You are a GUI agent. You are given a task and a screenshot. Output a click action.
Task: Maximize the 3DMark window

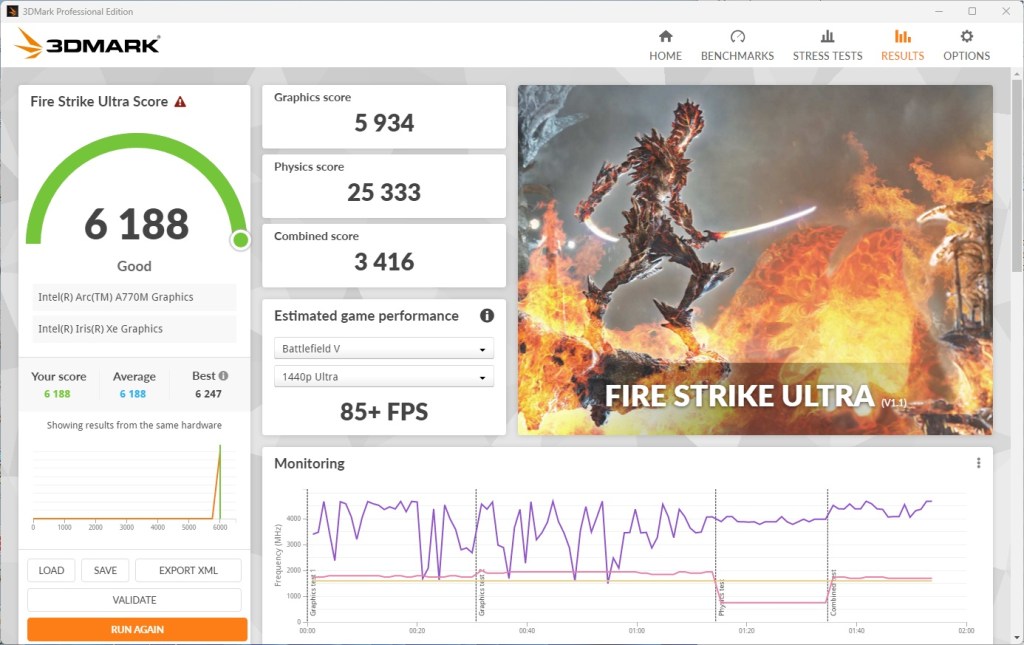point(972,11)
